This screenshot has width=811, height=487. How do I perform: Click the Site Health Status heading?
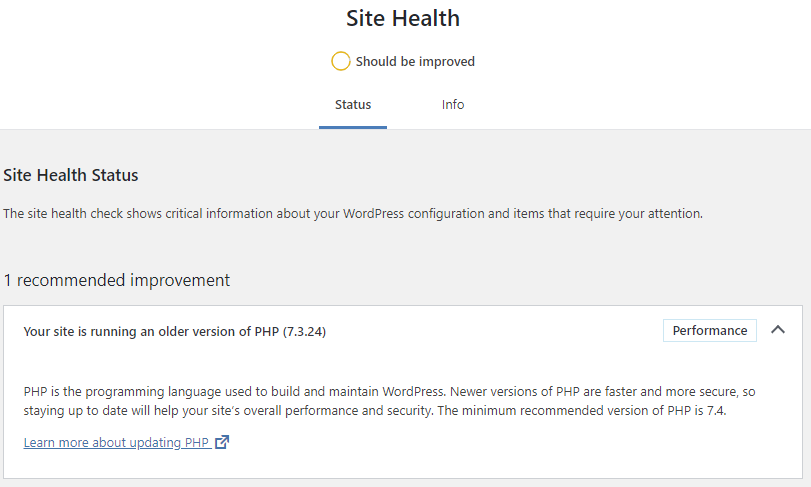pyautogui.click(x=71, y=175)
